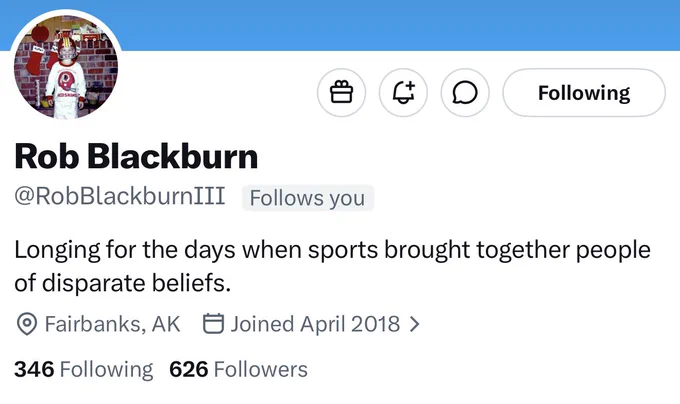
Task: Expand join date details with the chevron arrow
Action: click(415, 324)
